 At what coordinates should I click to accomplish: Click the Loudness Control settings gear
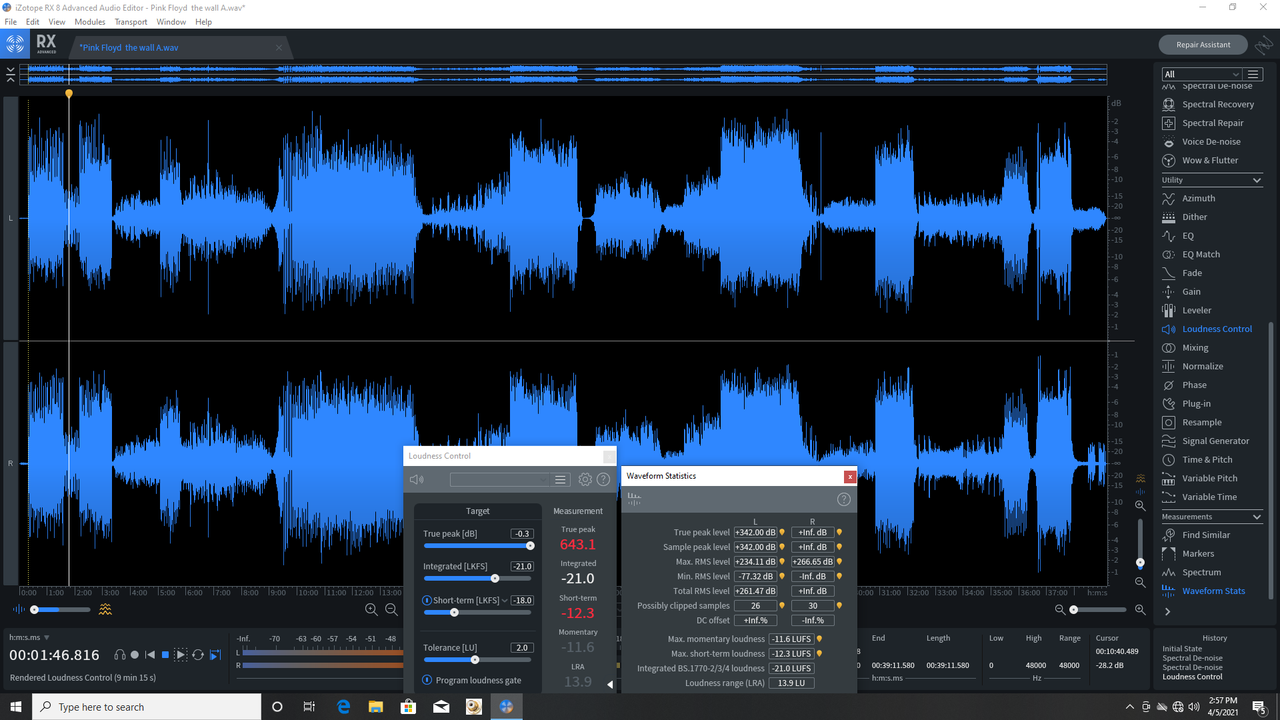[586, 480]
